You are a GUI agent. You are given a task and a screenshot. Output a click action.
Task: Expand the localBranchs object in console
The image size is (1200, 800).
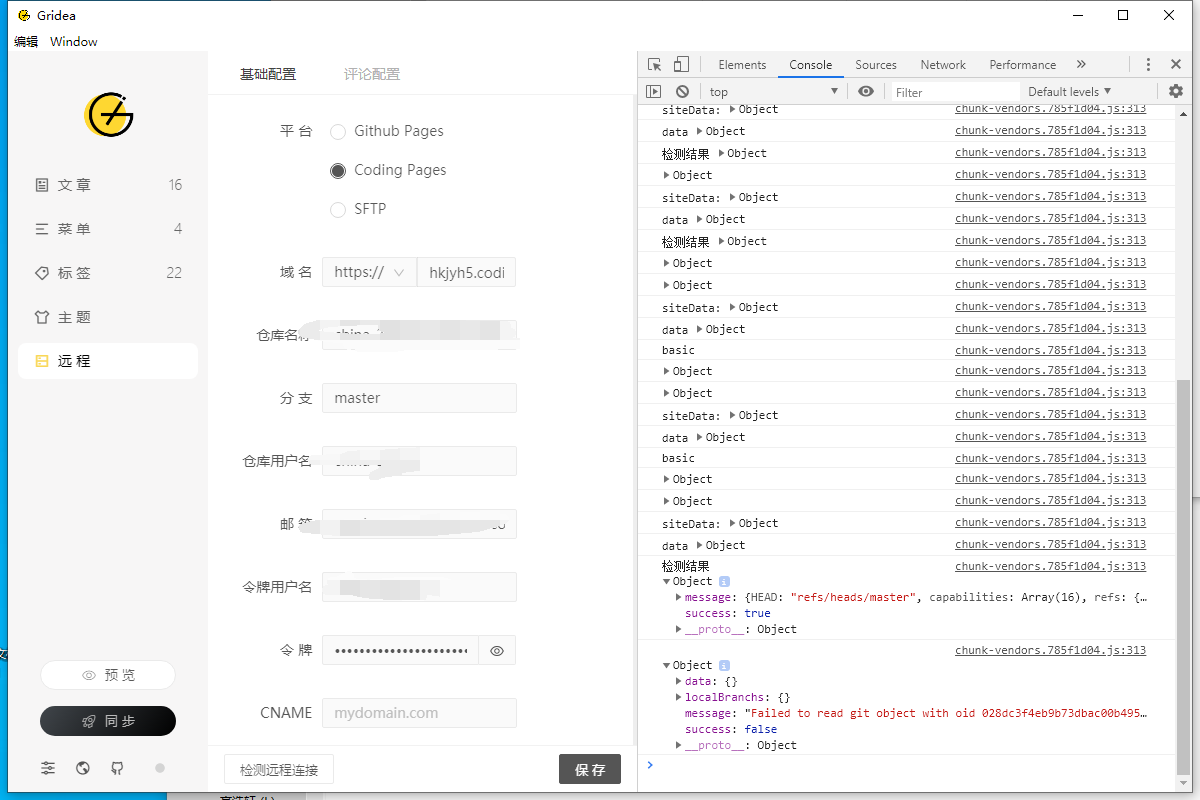680,697
